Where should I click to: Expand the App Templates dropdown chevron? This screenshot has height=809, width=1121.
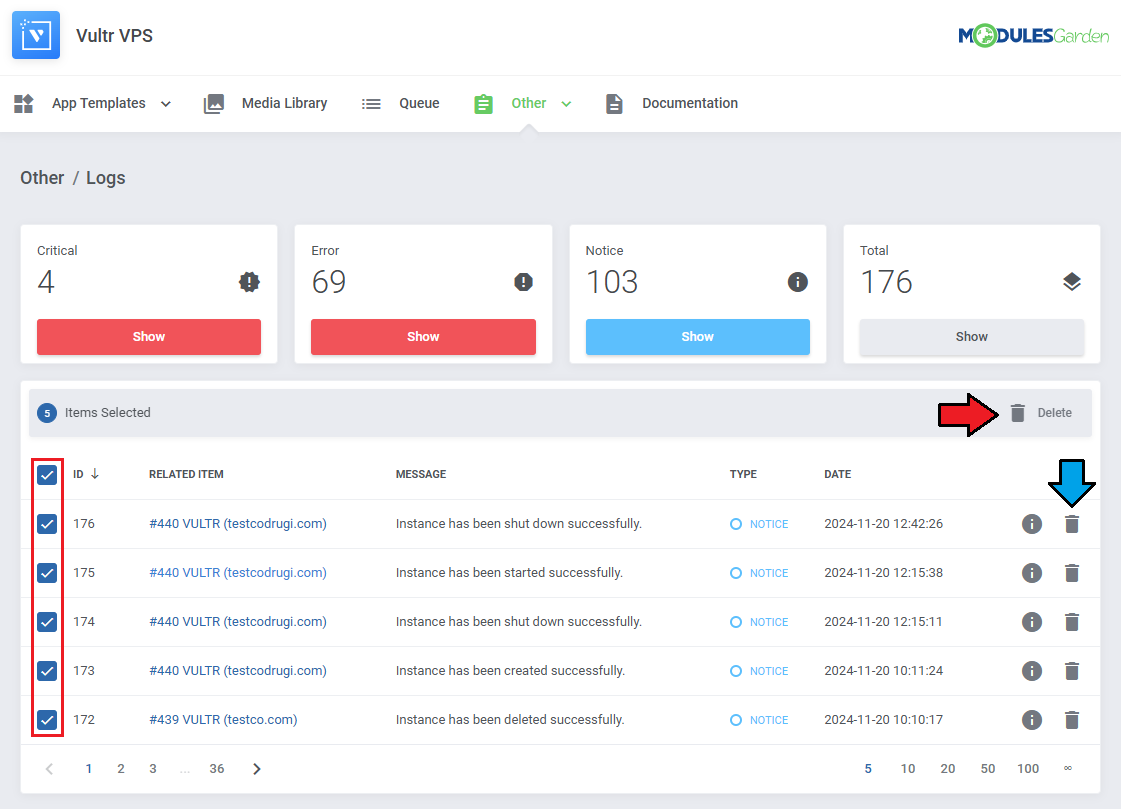[x=166, y=104]
